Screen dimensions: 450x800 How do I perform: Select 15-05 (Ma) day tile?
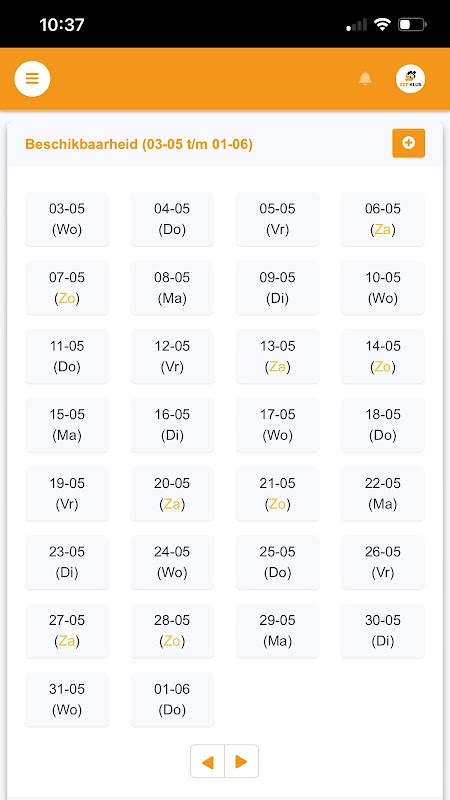[67, 425]
